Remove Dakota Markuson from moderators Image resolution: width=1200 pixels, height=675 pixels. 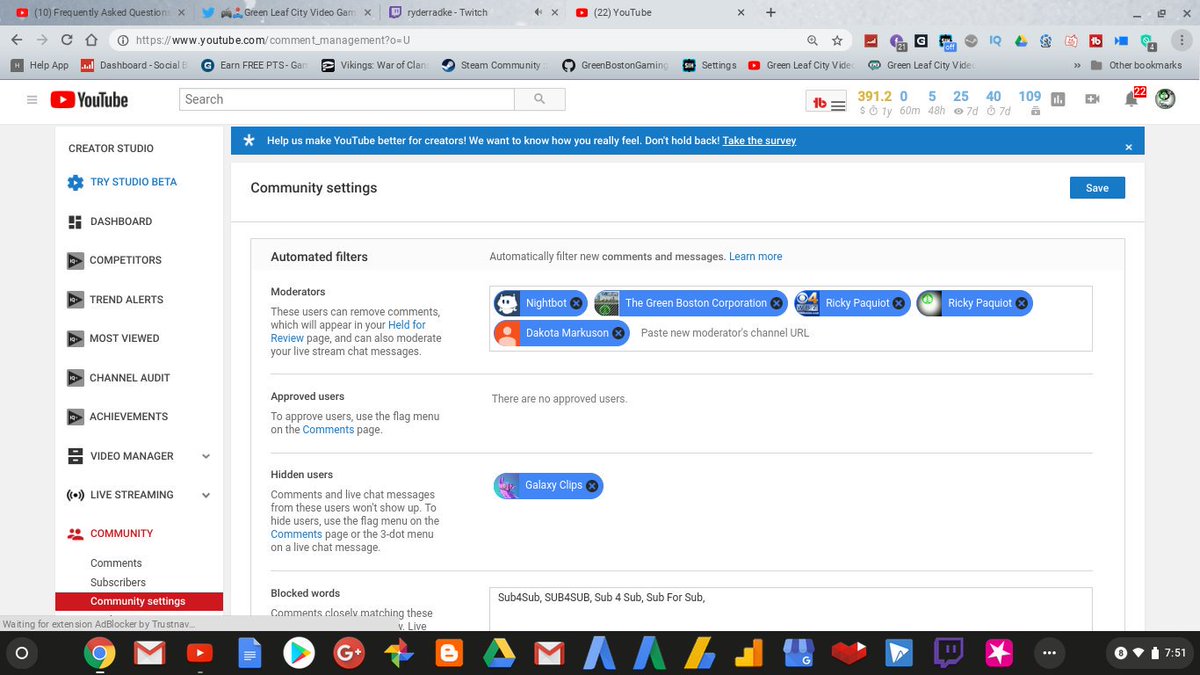[618, 333]
